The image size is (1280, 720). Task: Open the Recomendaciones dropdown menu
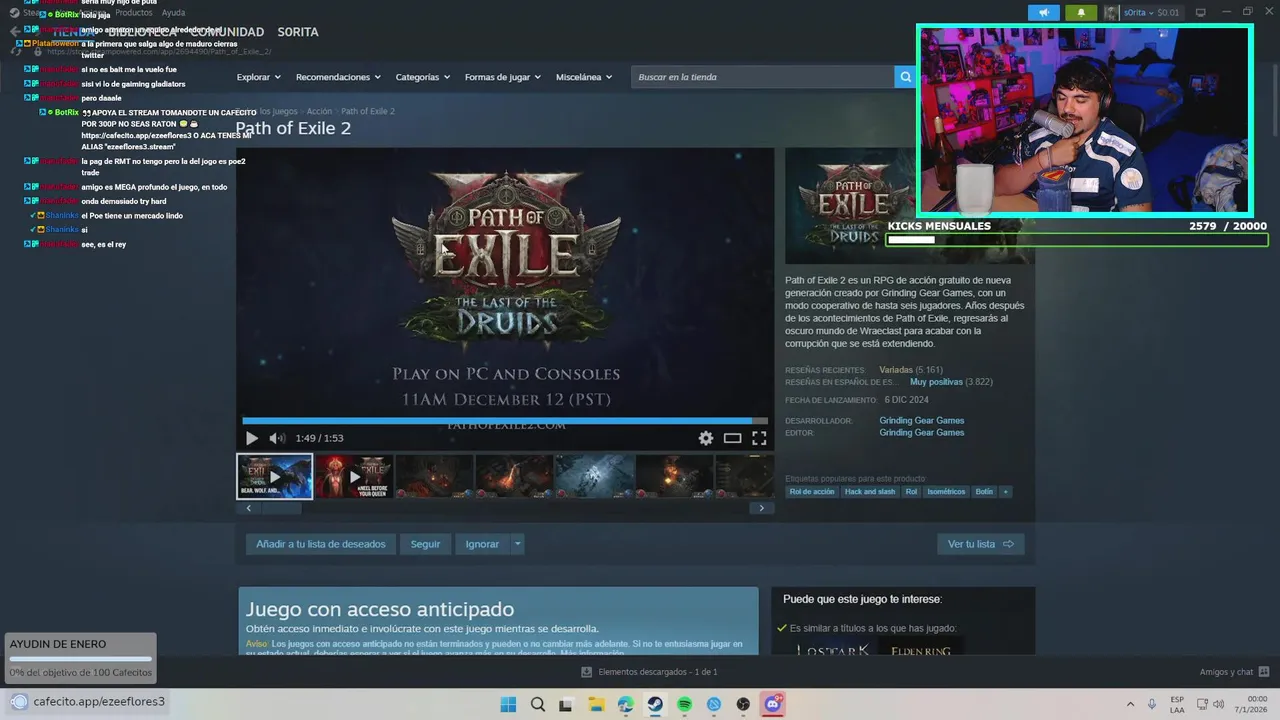(338, 77)
